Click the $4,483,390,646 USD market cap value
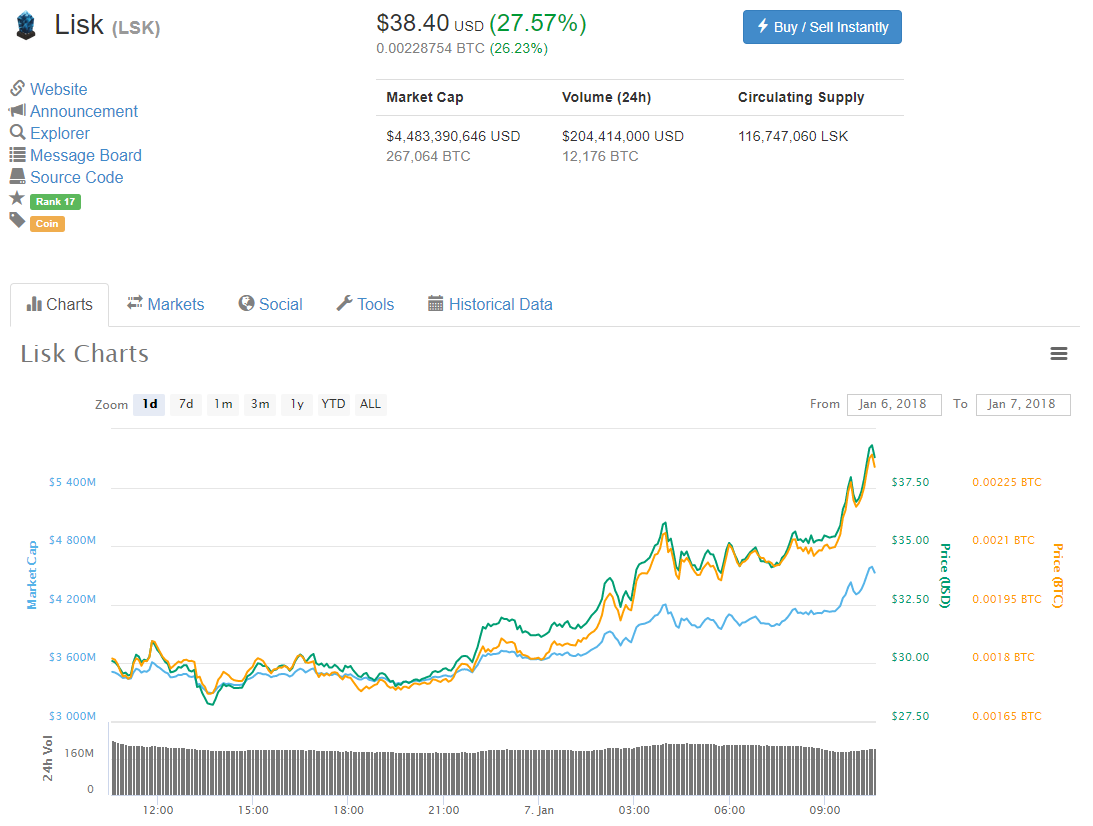Viewport: 1093px width, 826px height. coord(453,137)
